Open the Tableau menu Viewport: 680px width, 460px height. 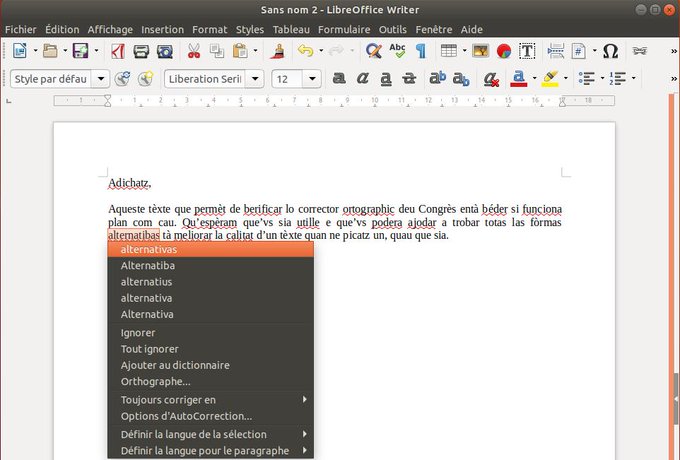291,29
